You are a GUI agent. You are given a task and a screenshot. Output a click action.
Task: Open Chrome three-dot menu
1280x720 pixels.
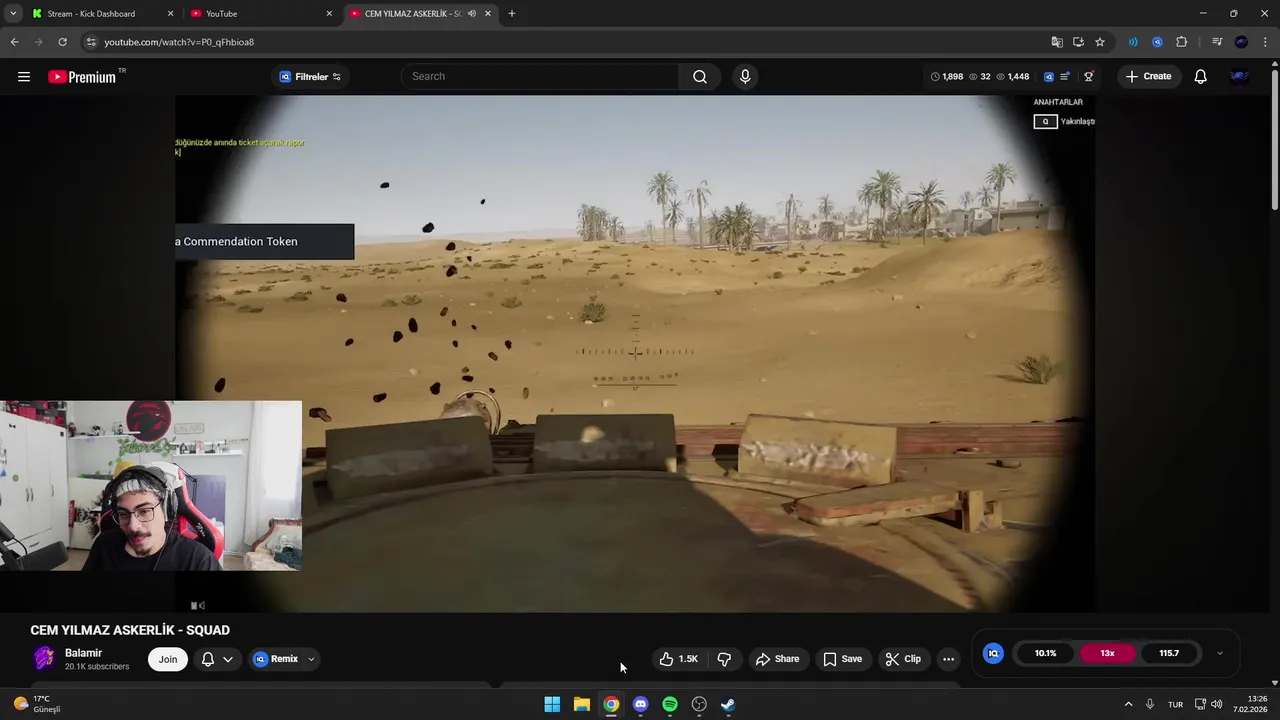tap(1266, 42)
